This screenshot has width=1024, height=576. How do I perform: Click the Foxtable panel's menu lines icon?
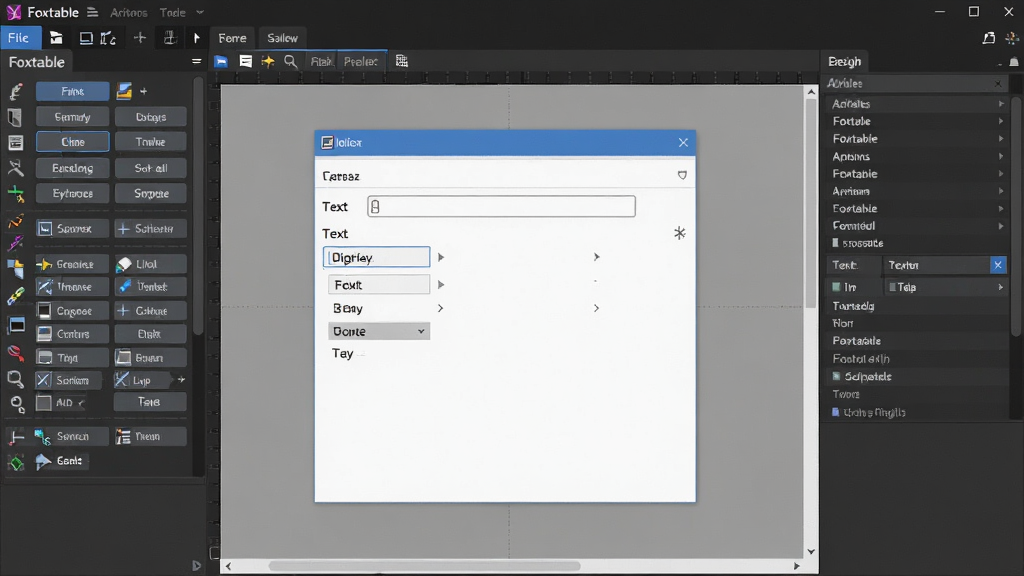[x=196, y=62]
